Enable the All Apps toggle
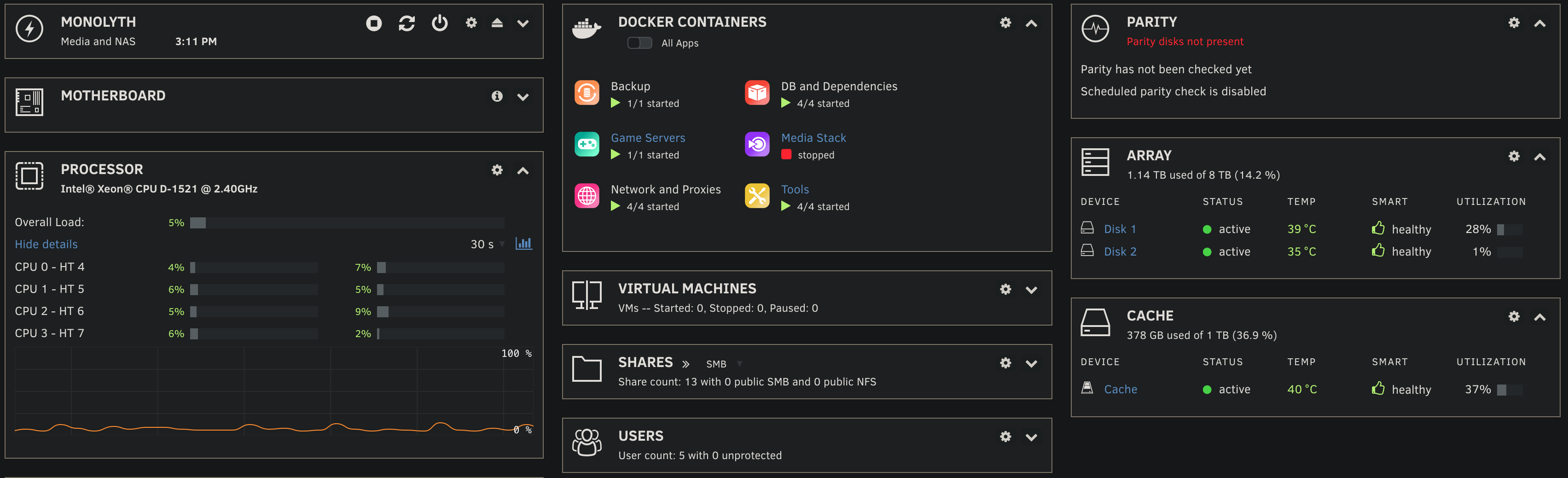This screenshot has height=478, width=1568. (x=640, y=43)
